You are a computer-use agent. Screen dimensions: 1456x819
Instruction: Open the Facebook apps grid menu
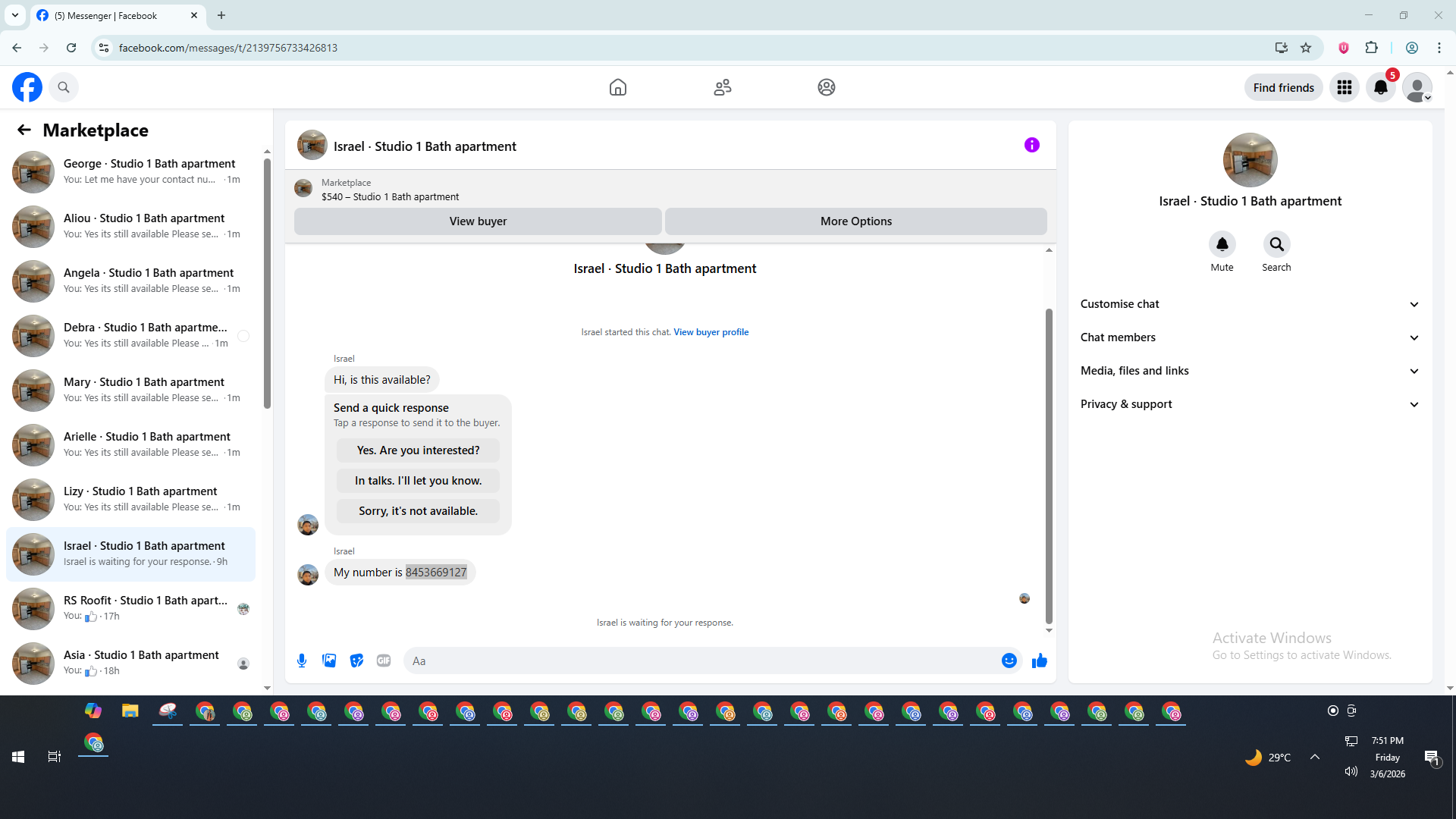(1344, 87)
